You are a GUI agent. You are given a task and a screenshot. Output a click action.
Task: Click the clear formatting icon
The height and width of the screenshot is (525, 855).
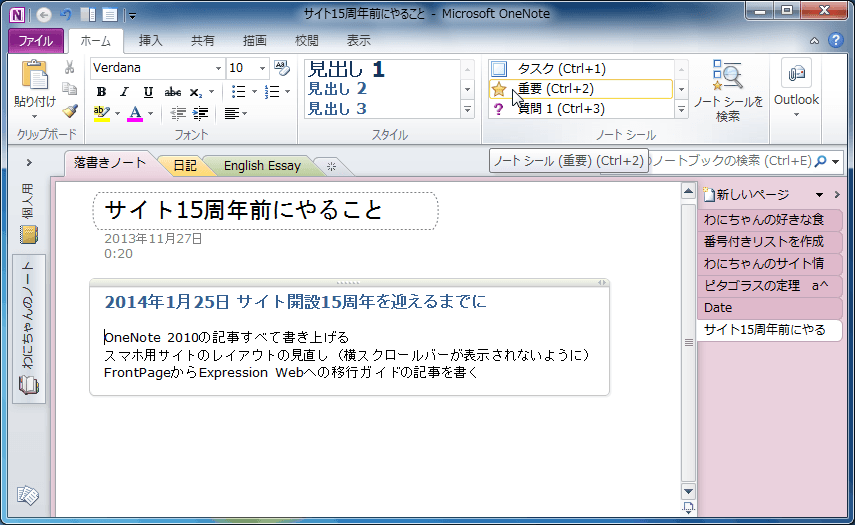pyautogui.click(x=282, y=68)
